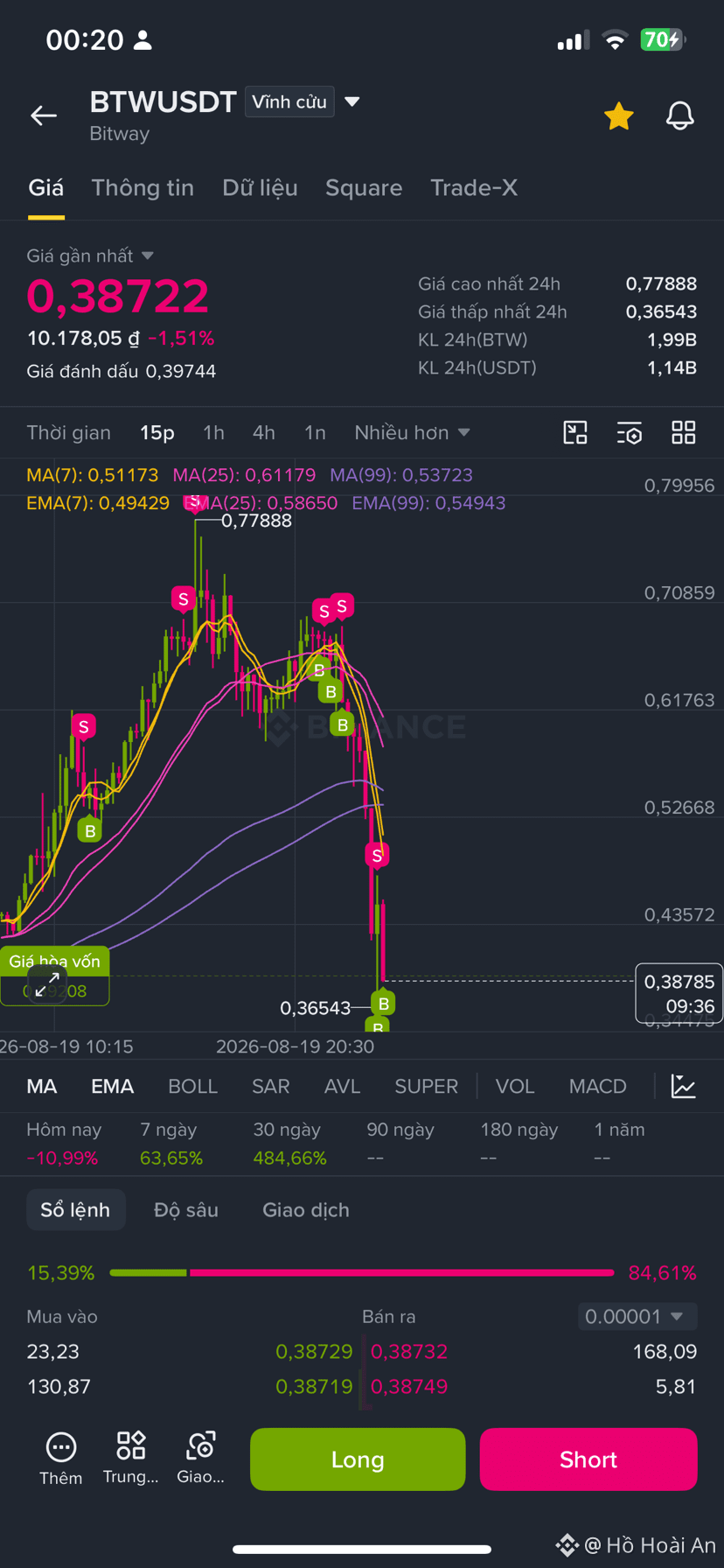Tap ask price 0,38732

click(409, 1351)
